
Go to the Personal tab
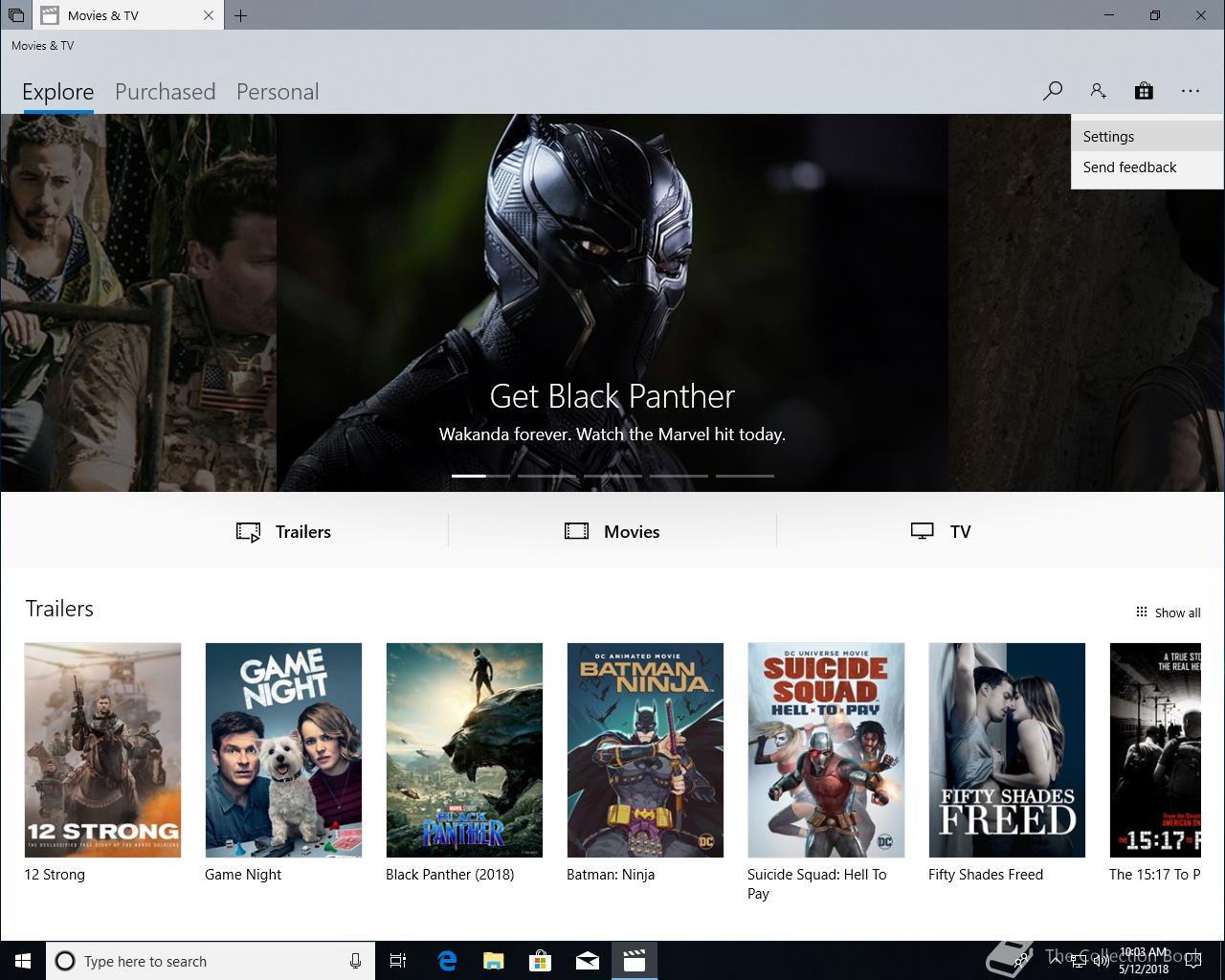[278, 92]
